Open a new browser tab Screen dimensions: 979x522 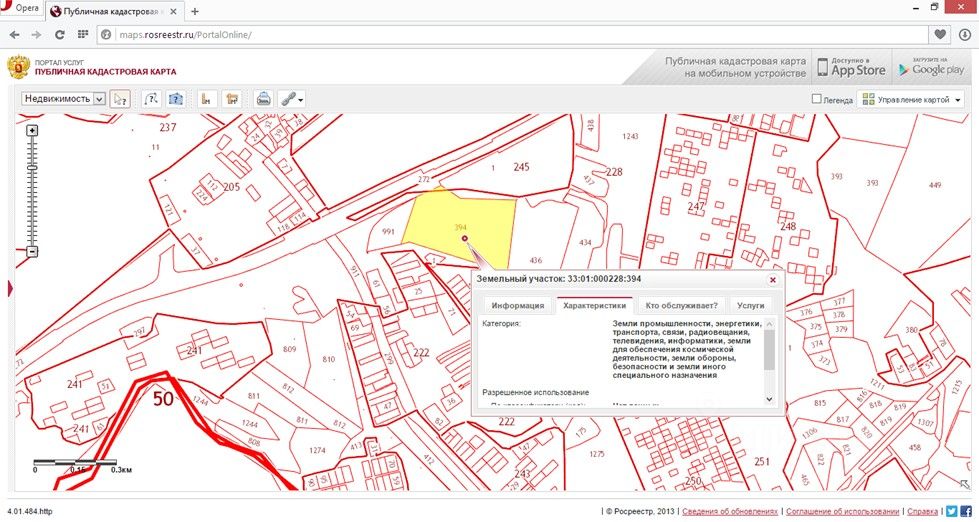point(195,11)
